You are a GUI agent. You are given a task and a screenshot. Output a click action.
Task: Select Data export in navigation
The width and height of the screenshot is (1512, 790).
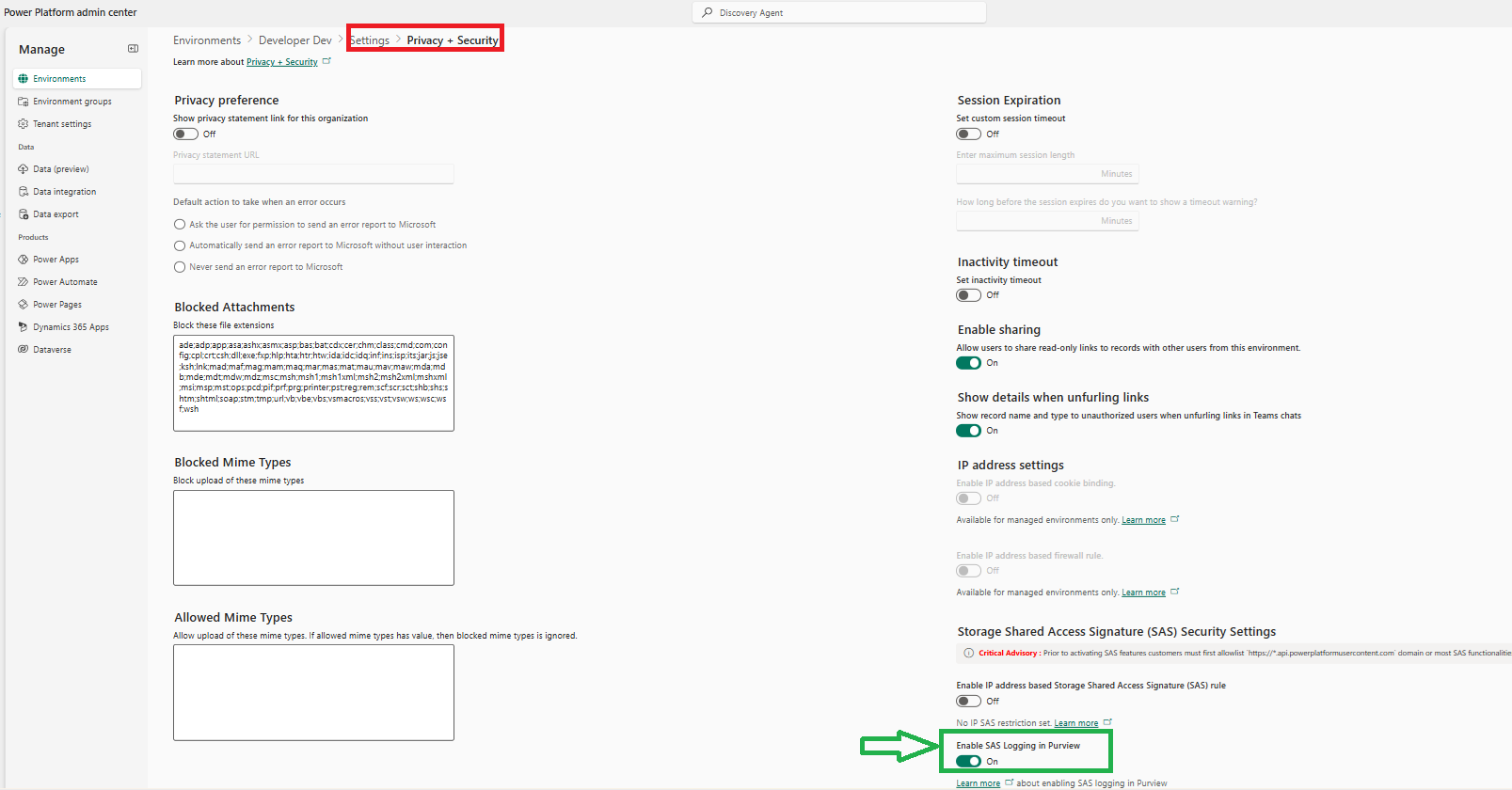click(x=56, y=214)
